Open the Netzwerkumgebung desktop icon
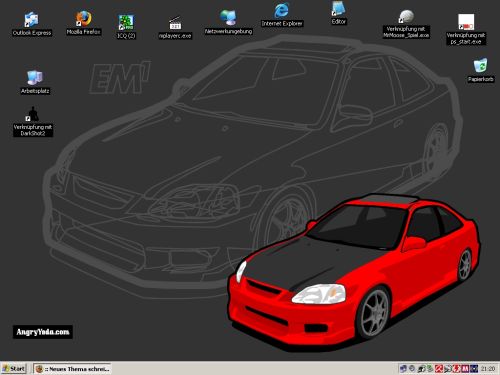Viewport: 500px width, 375px height. pyautogui.click(x=228, y=22)
